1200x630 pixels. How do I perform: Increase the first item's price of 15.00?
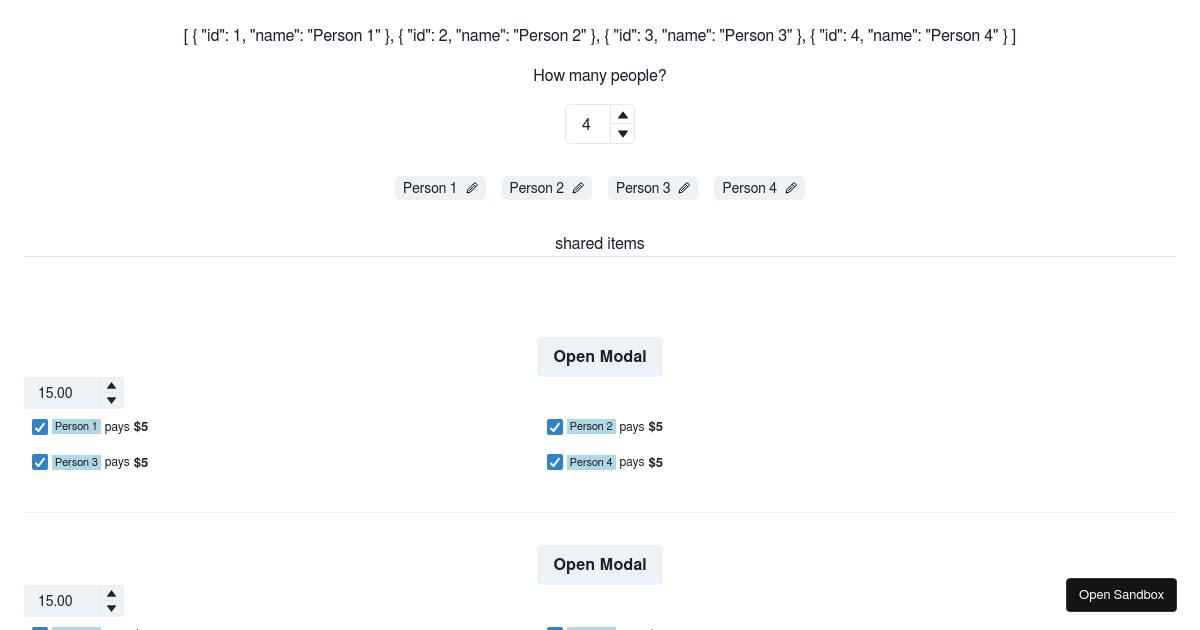pos(111,387)
